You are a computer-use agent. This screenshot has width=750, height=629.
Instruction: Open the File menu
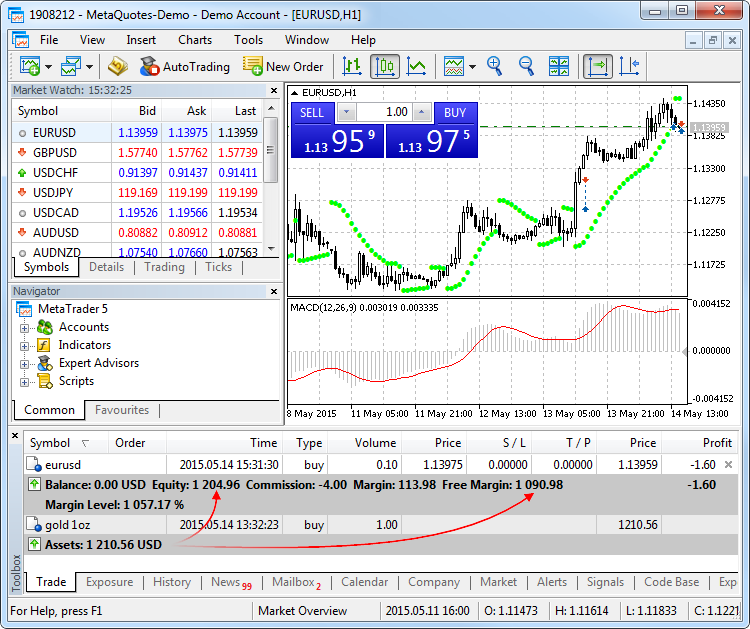coord(49,40)
